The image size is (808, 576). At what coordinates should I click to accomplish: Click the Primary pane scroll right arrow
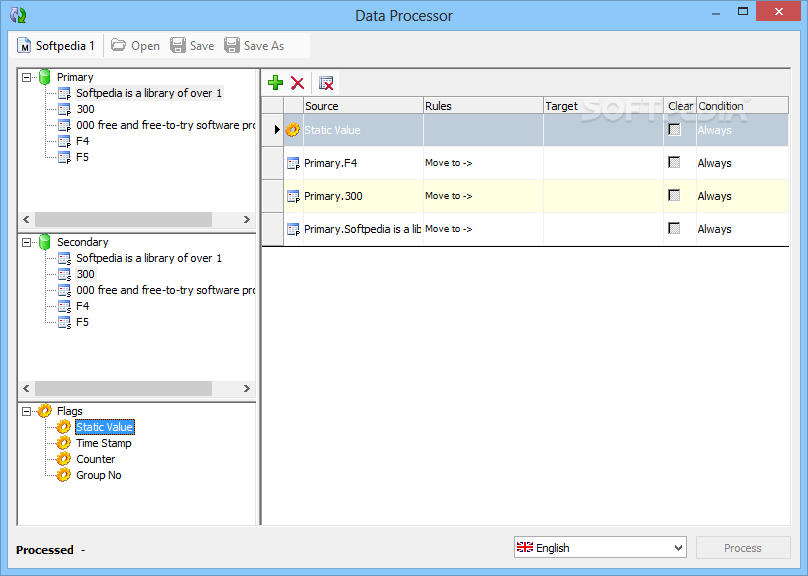tap(247, 219)
